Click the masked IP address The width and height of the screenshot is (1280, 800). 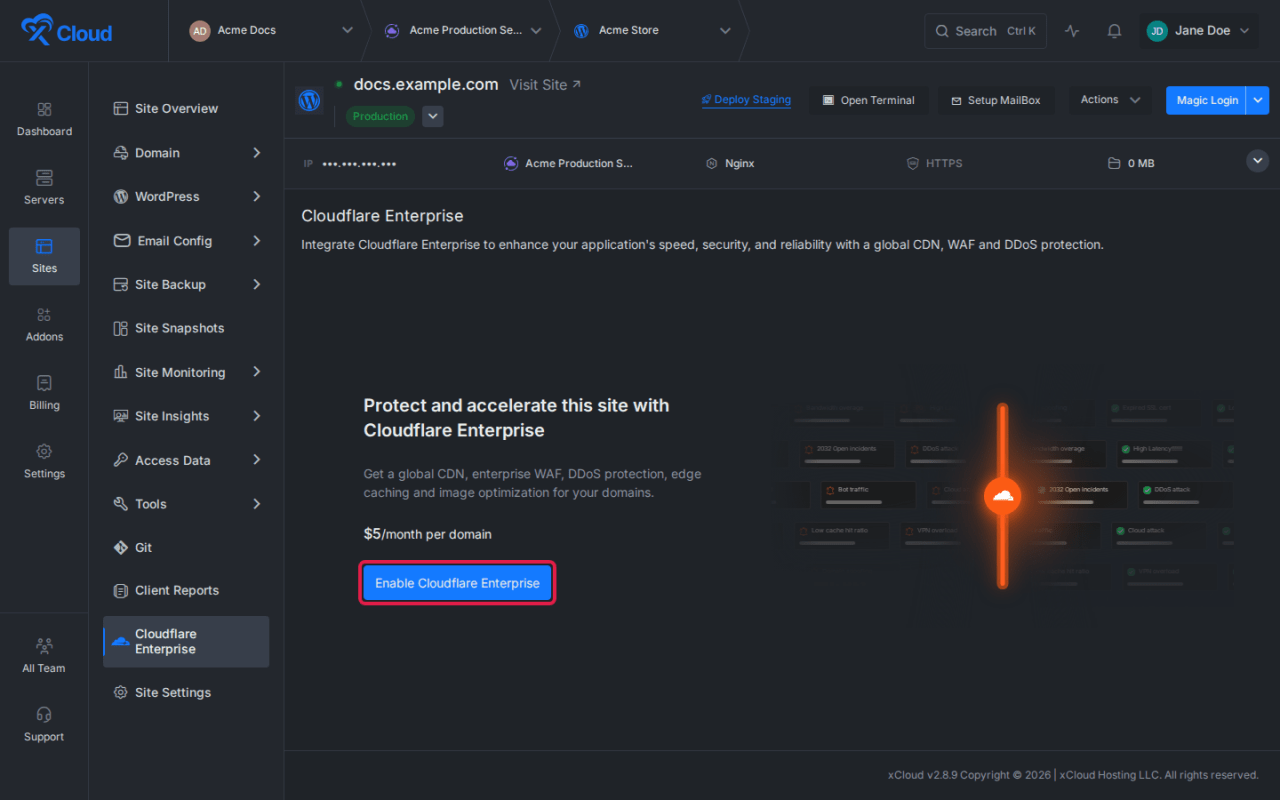pos(359,163)
